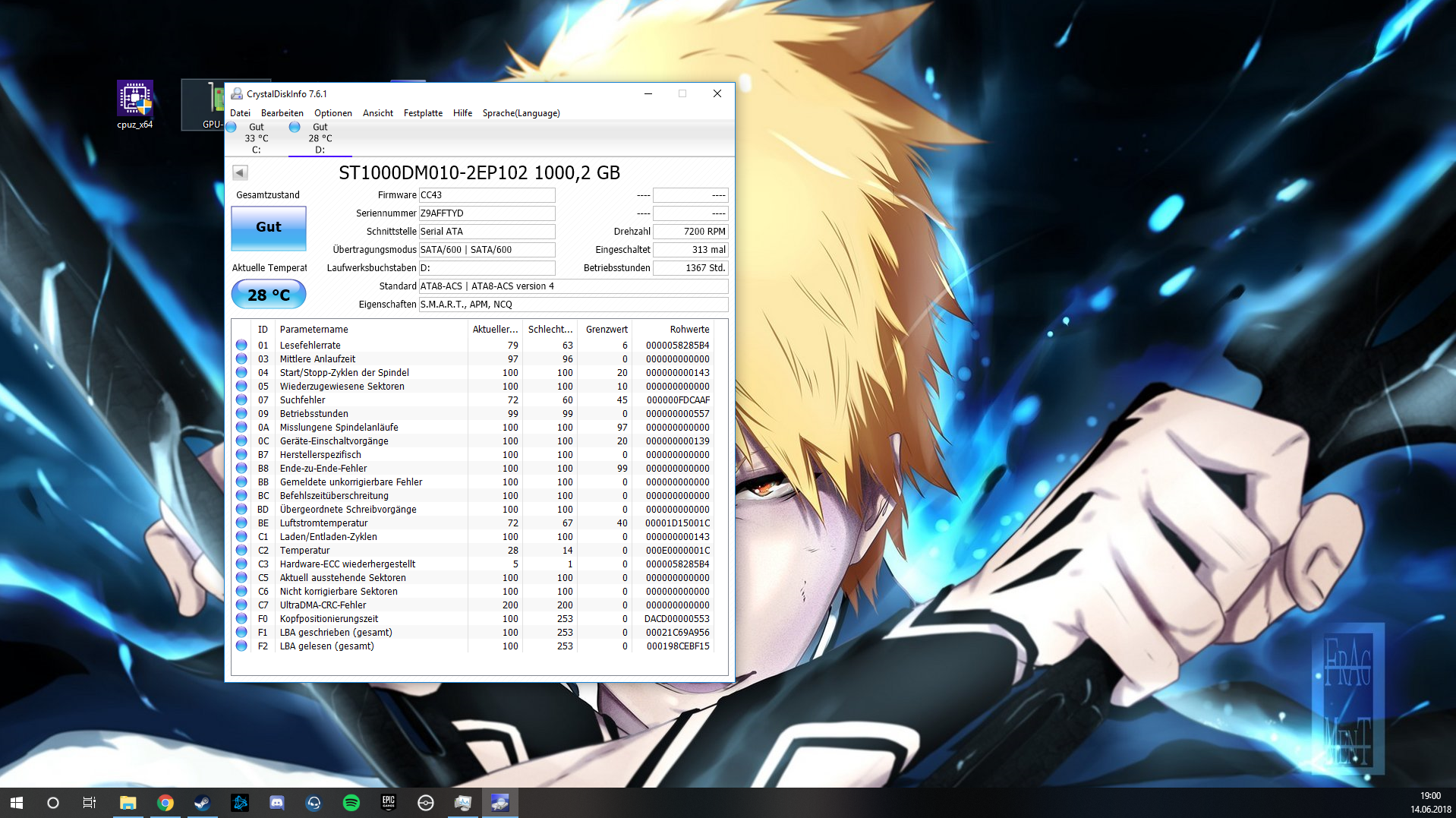
Task: Click the Schlecht... column header
Action: 550,330
